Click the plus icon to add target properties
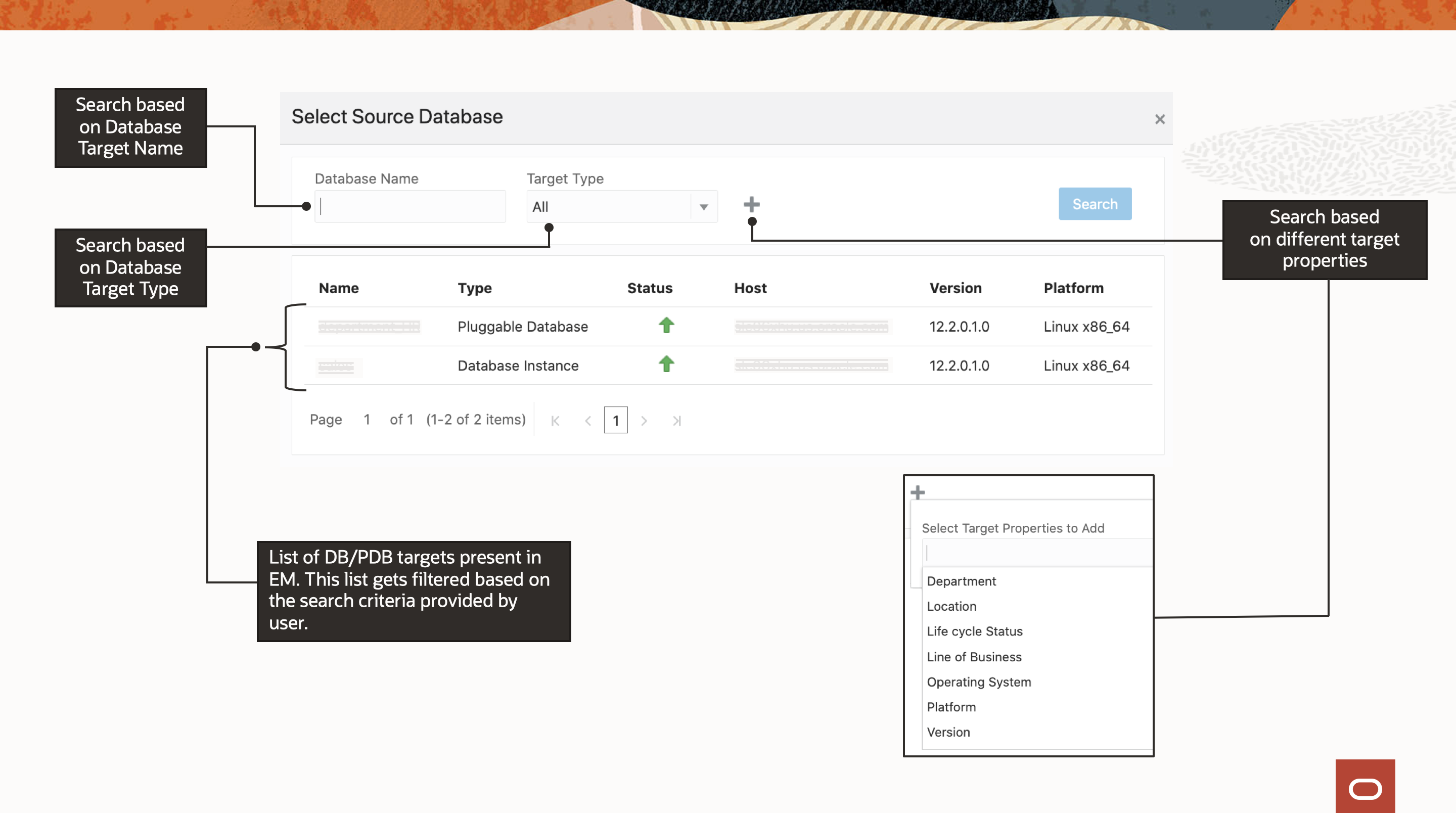The image size is (1456, 813). click(751, 204)
